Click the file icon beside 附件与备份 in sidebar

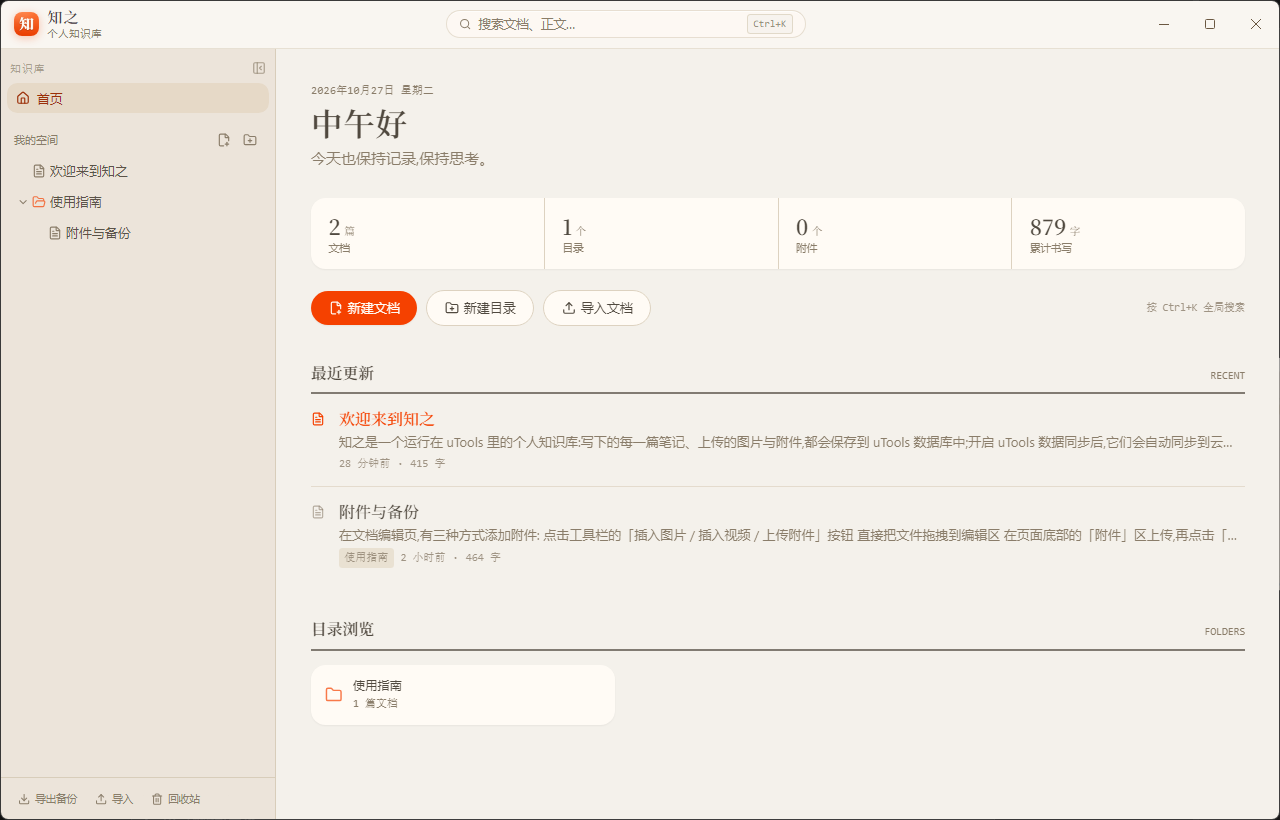pos(55,233)
